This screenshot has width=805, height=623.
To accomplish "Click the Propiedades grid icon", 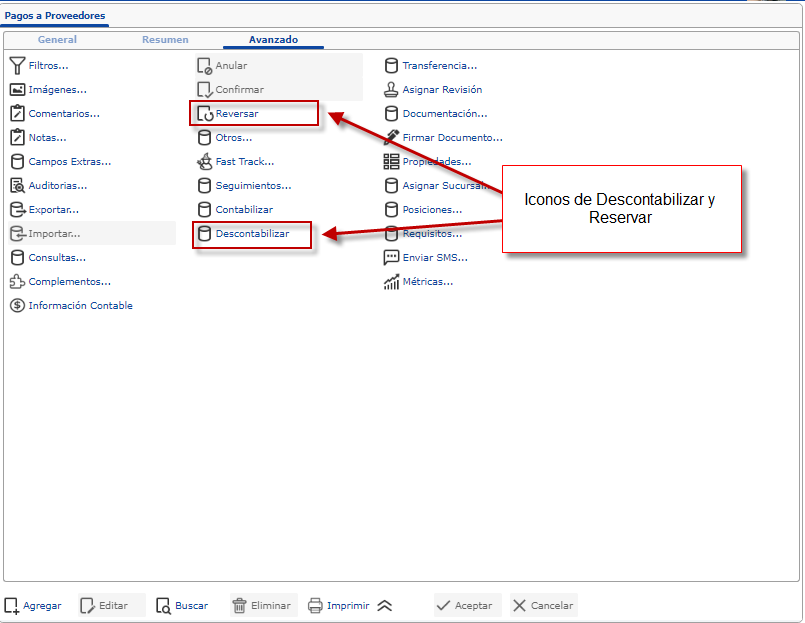I will [x=391, y=162].
